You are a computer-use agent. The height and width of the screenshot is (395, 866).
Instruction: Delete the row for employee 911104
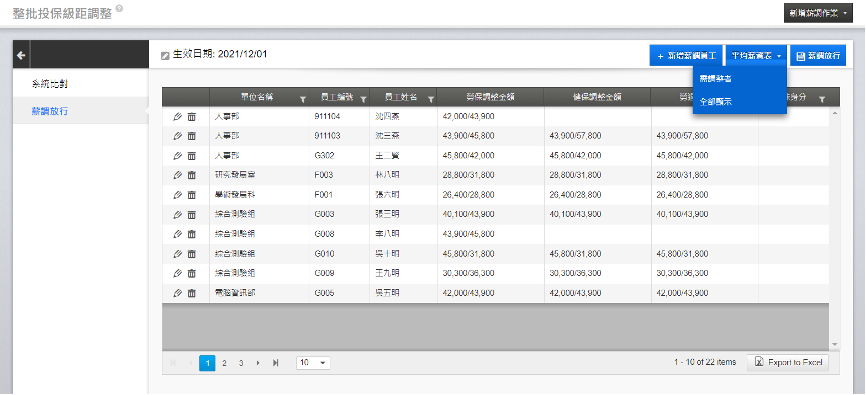(192, 117)
